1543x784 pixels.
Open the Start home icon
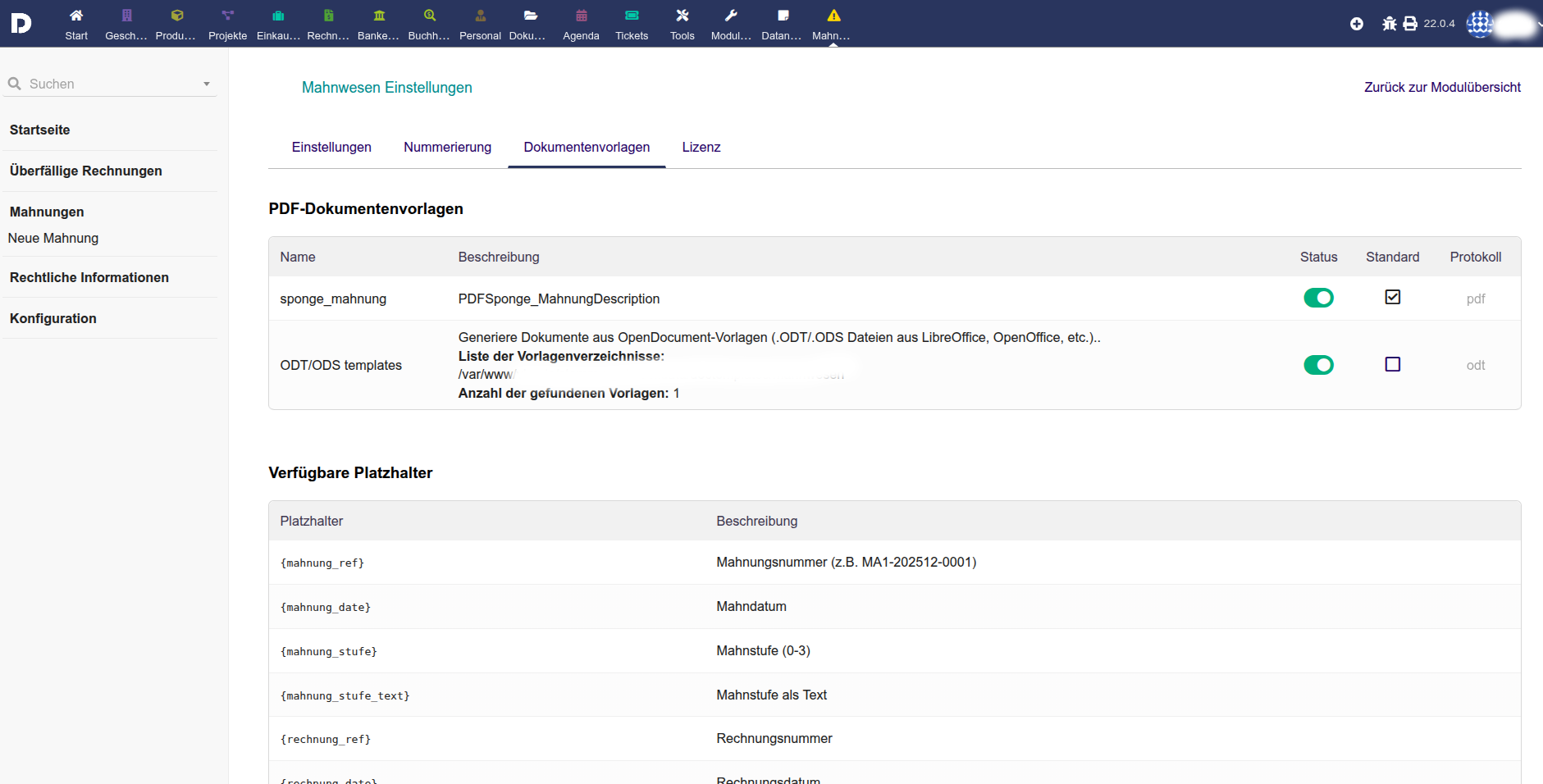pyautogui.click(x=76, y=16)
